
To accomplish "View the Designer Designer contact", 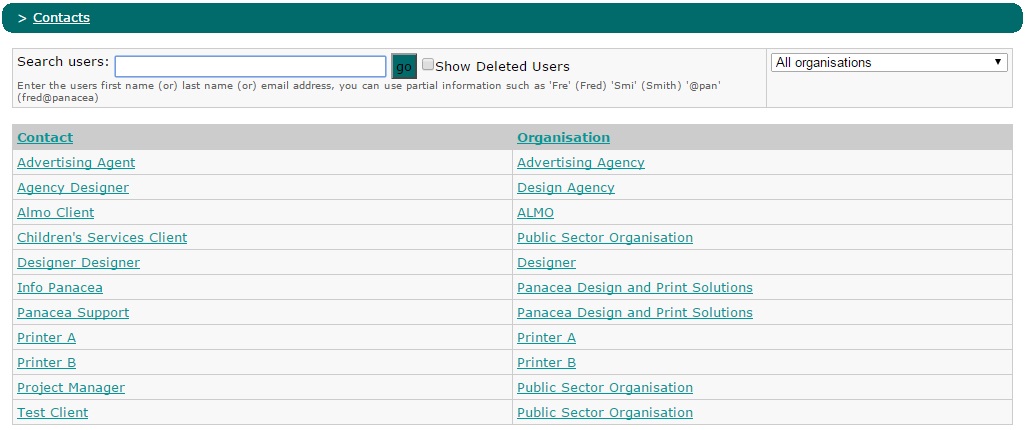I will pyautogui.click(x=79, y=262).
